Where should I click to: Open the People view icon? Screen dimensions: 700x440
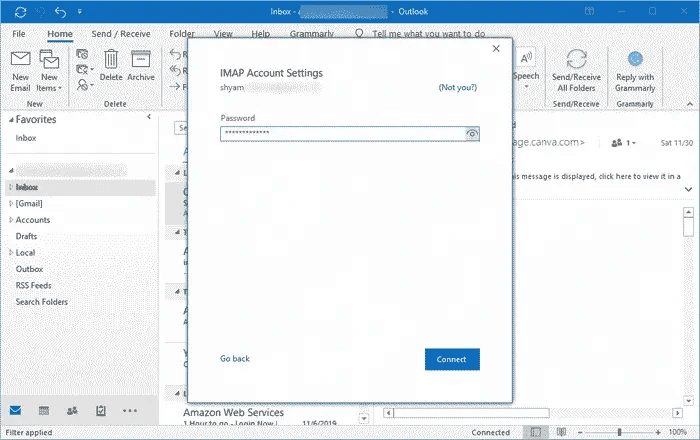click(x=72, y=411)
